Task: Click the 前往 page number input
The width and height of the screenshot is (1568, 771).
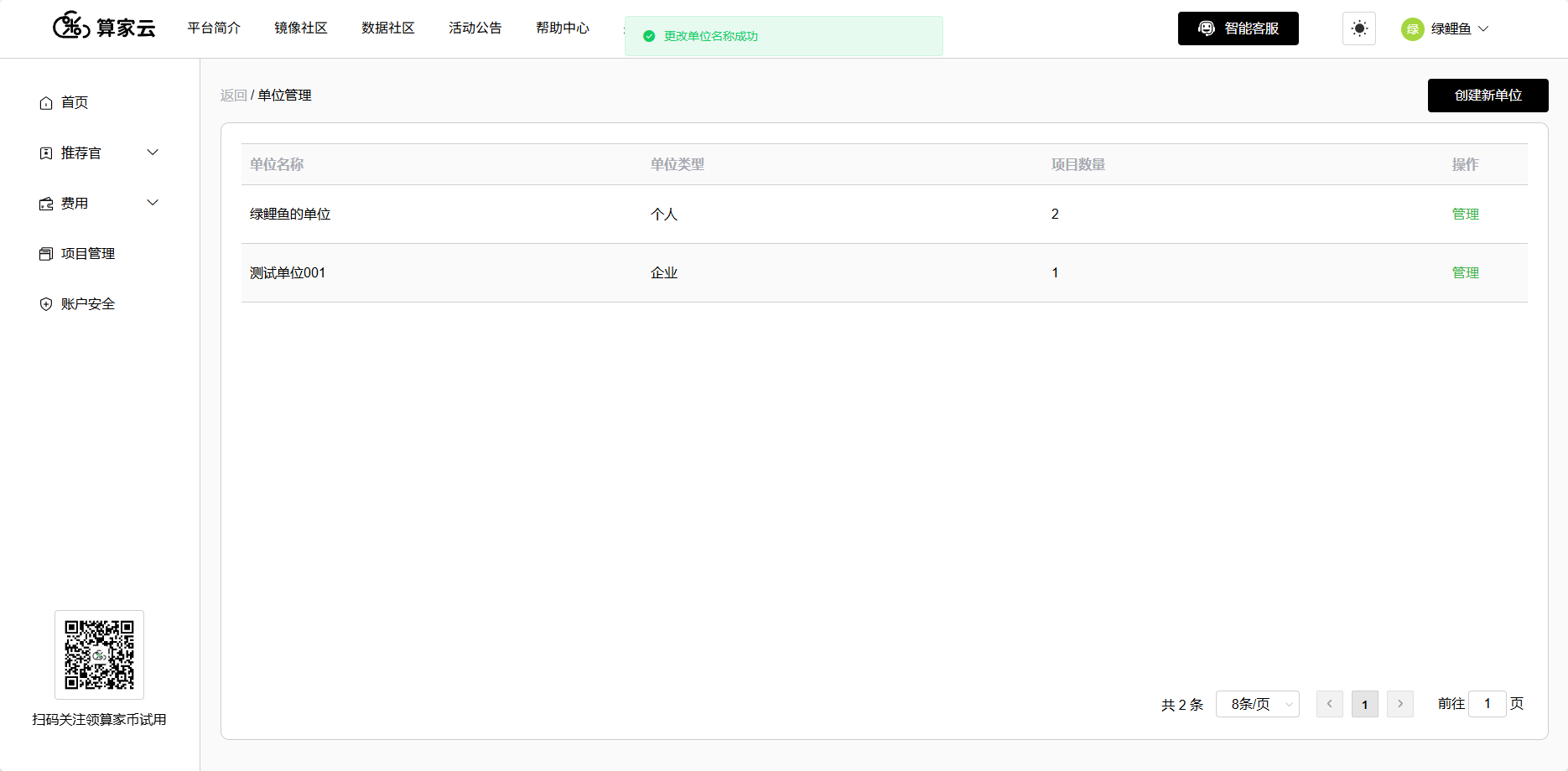Action: tap(1488, 704)
